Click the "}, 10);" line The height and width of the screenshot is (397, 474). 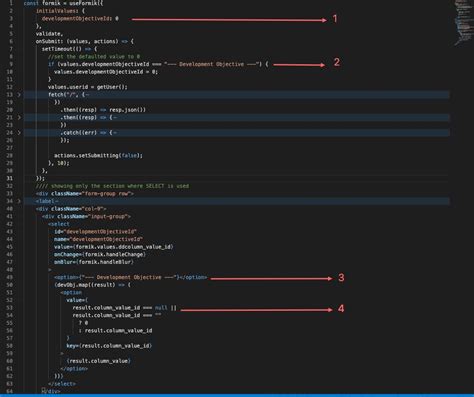59,163
